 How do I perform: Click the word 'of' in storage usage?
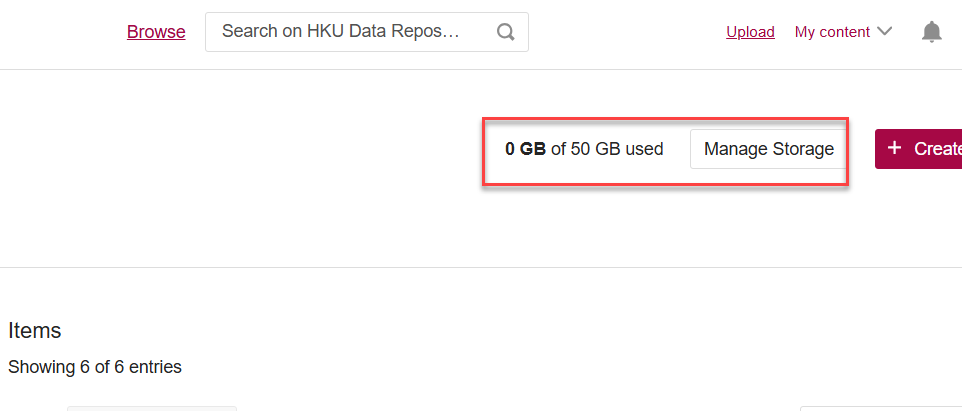point(558,149)
